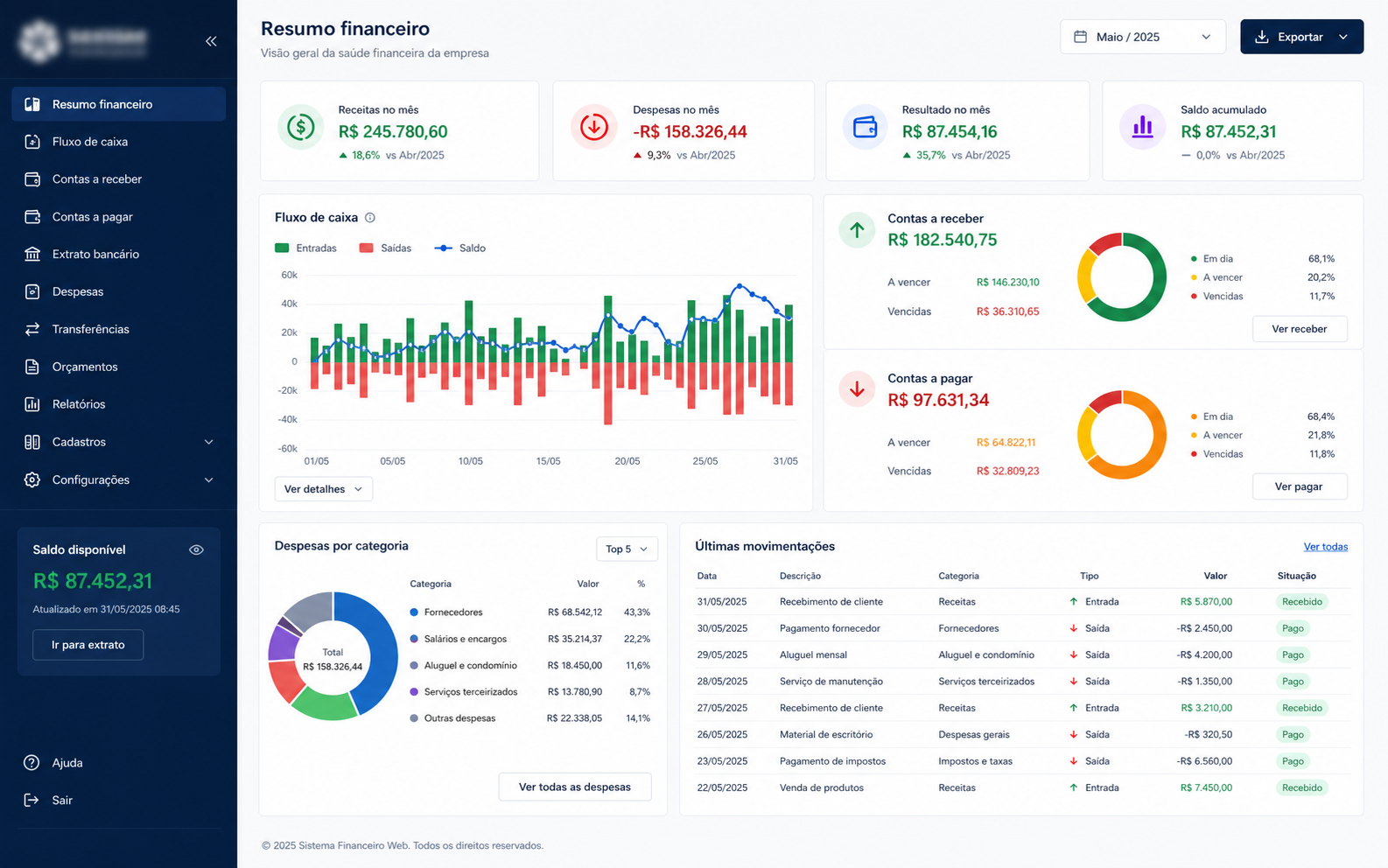Image resolution: width=1388 pixels, height=868 pixels.
Task: Open Resumo financeiro in the sidebar
Action: coord(119,104)
